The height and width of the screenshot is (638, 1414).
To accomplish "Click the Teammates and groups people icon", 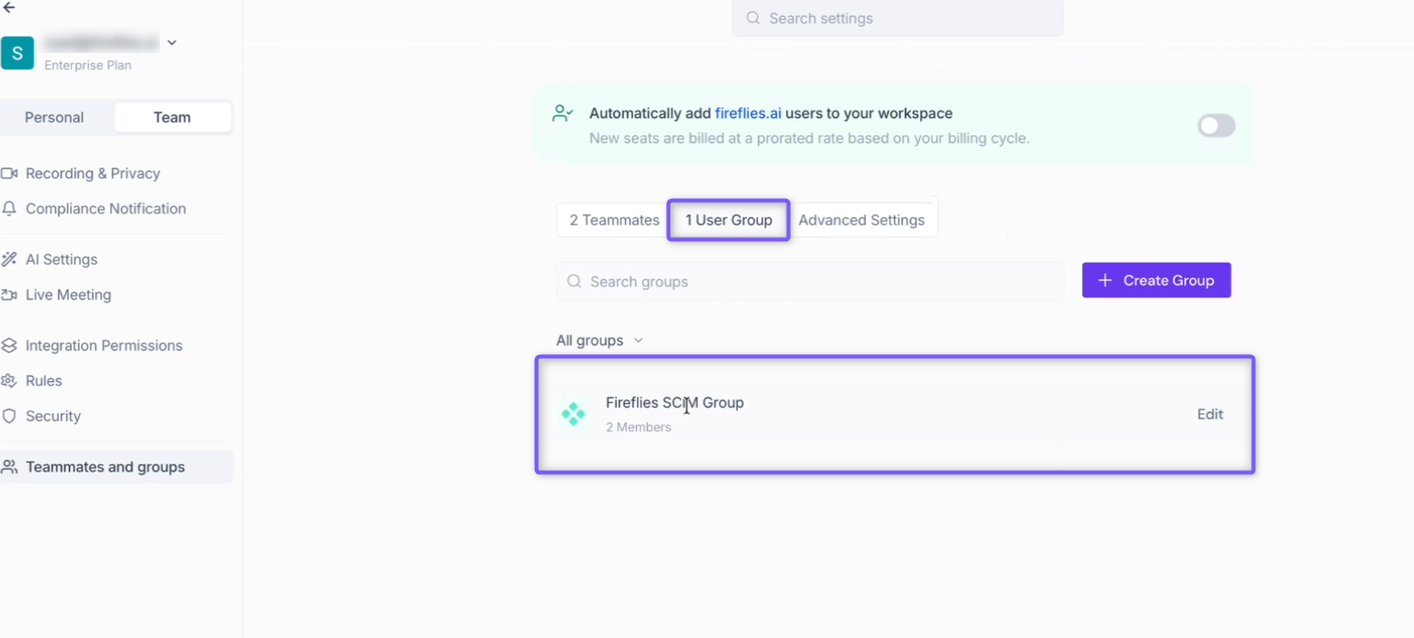I will pos(9,467).
